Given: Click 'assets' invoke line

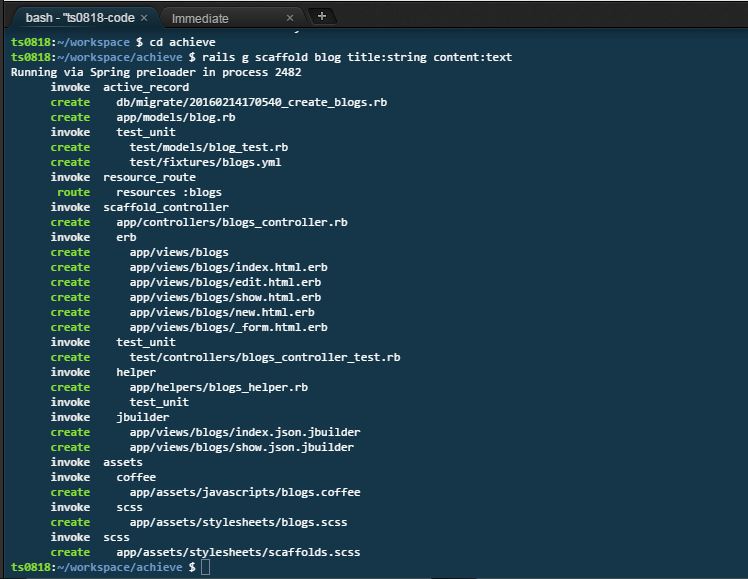Looking at the screenshot, I should click(x=123, y=462).
